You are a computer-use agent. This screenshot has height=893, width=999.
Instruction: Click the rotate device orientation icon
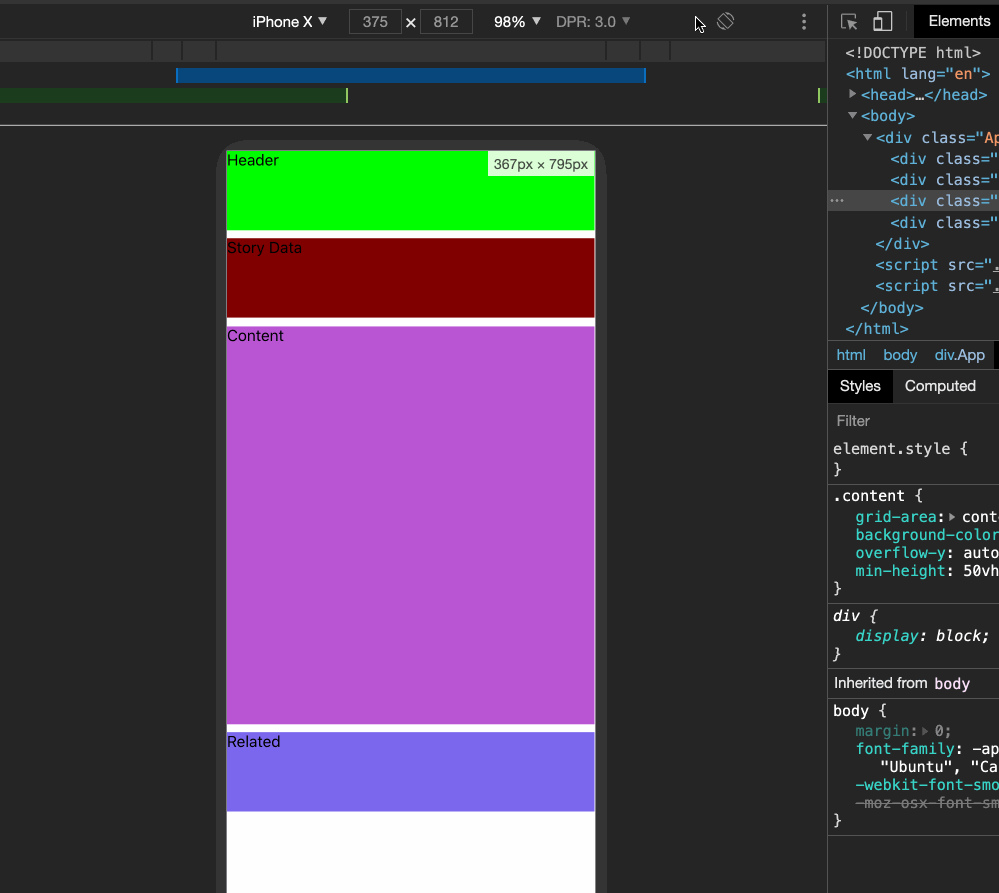[725, 22]
